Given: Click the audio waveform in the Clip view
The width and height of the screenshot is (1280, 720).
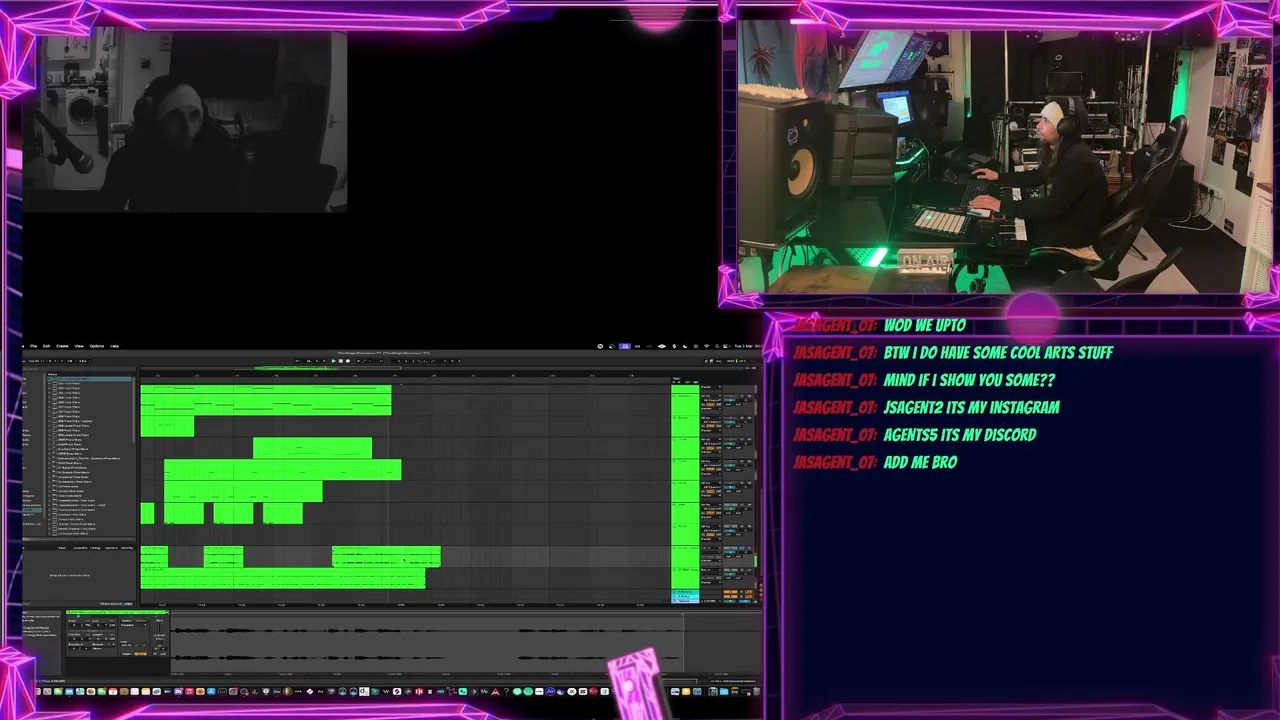Looking at the screenshot, I should pyautogui.click(x=425, y=643).
